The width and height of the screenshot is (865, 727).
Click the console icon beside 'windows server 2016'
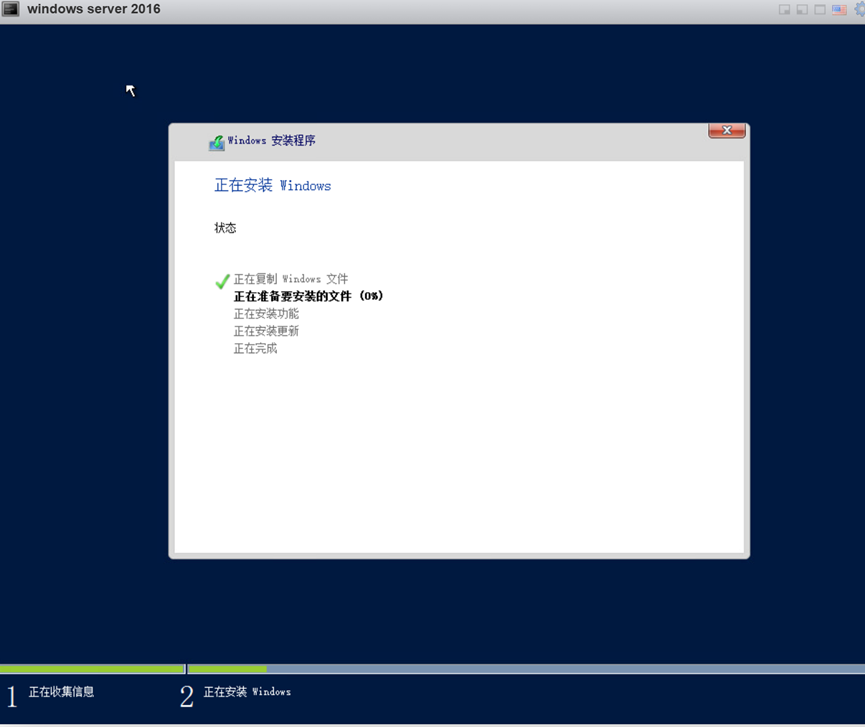click(x=10, y=9)
